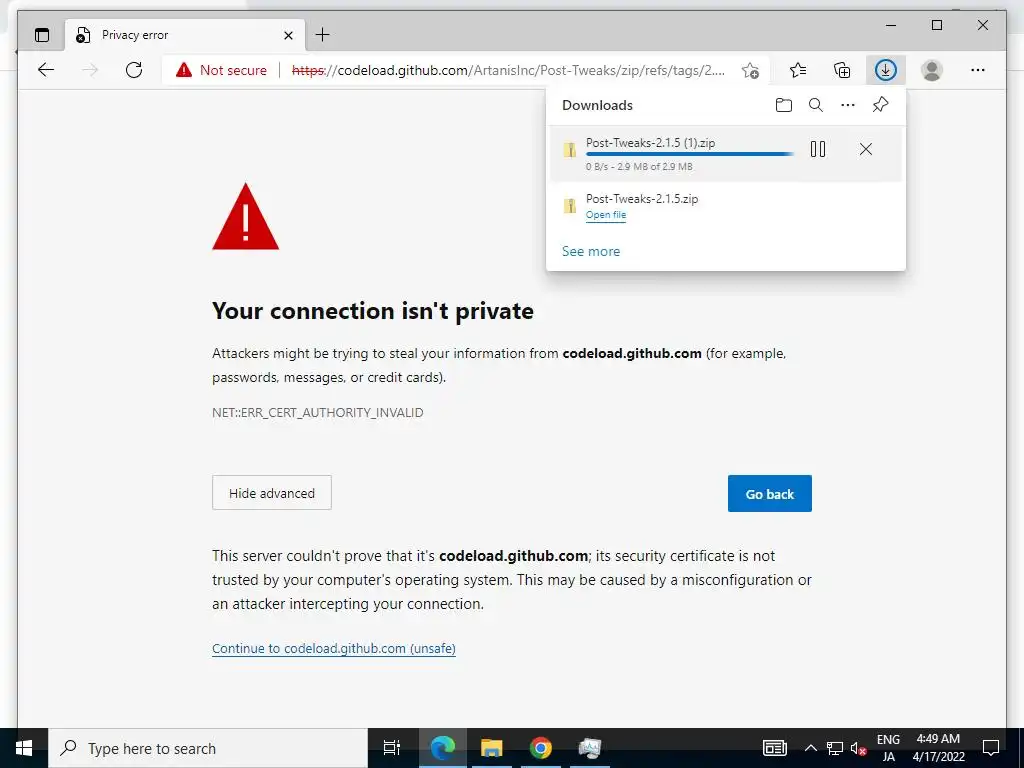Click the download progress bar for Post-Tweaks-2.1.5 (1).zip
The height and width of the screenshot is (768, 1024).
click(690, 155)
